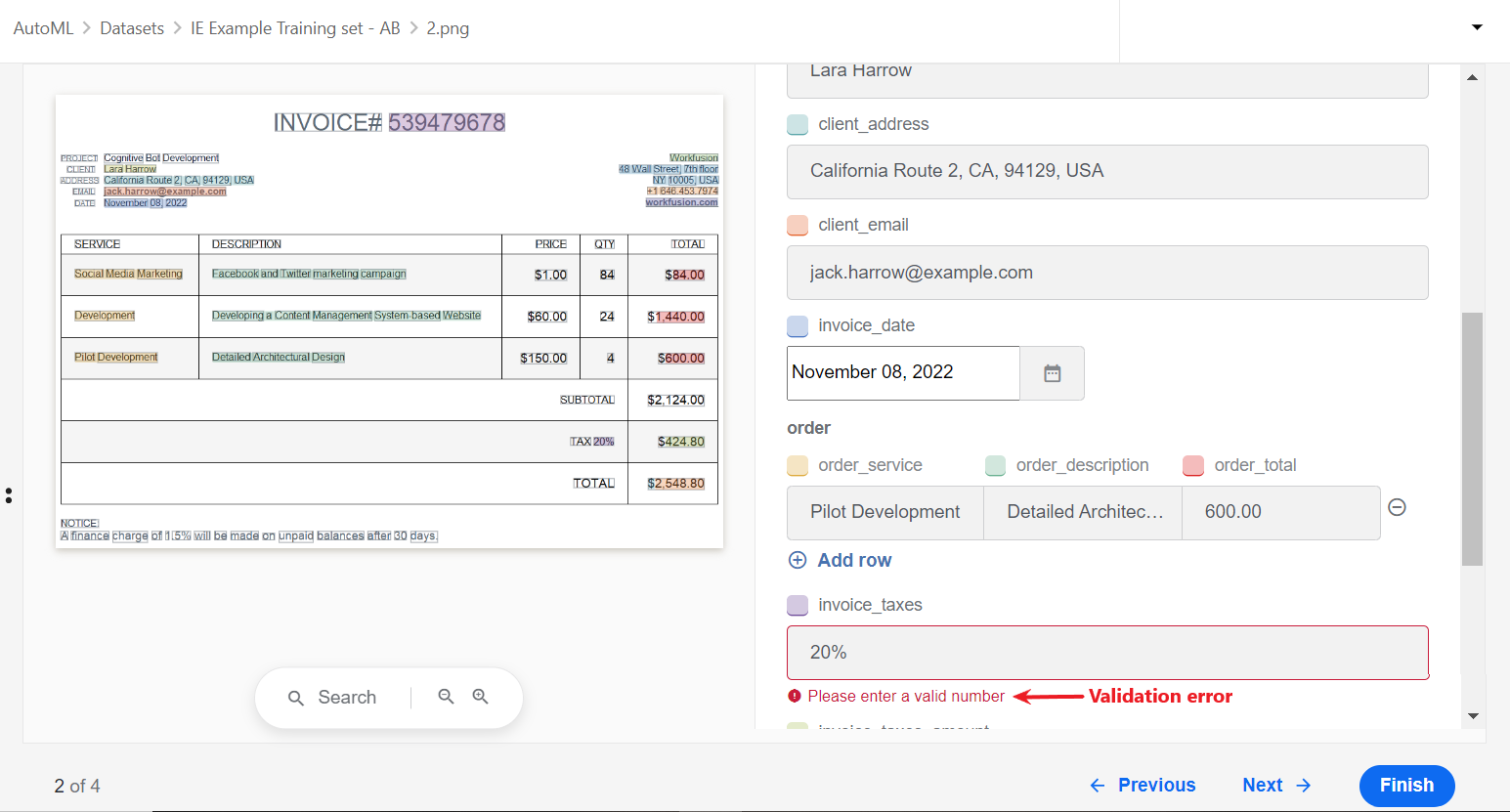Select workfusion.com in the invoice header
The image size is (1510, 812).
click(681, 202)
